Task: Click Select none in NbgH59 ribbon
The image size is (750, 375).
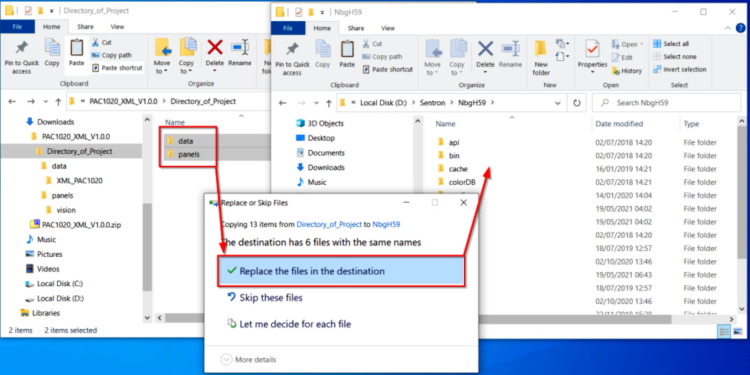Action: [x=674, y=56]
